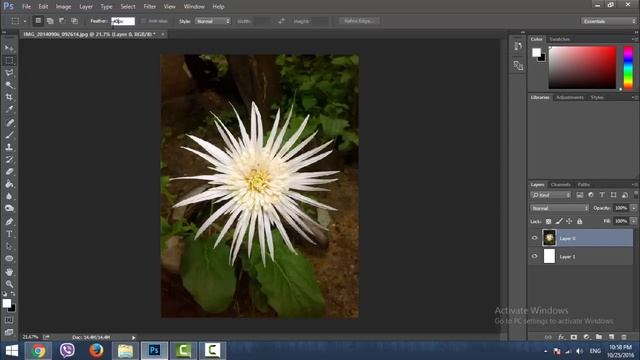The width and height of the screenshot is (640, 360).
Task: Select the Eraser tool
Action: 9,171
